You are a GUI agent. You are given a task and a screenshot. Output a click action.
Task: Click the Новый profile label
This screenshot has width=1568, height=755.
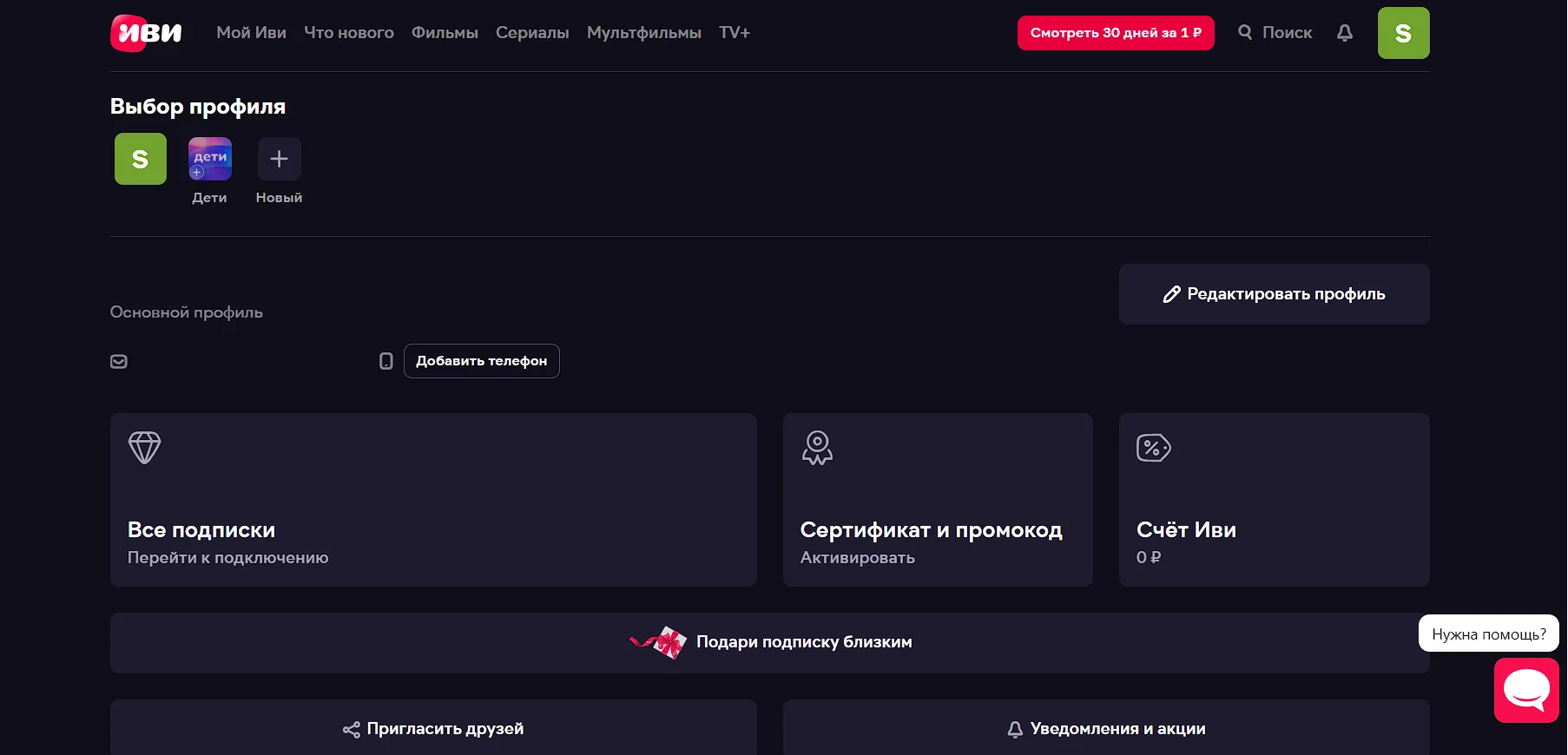click(x=279, y=198)
